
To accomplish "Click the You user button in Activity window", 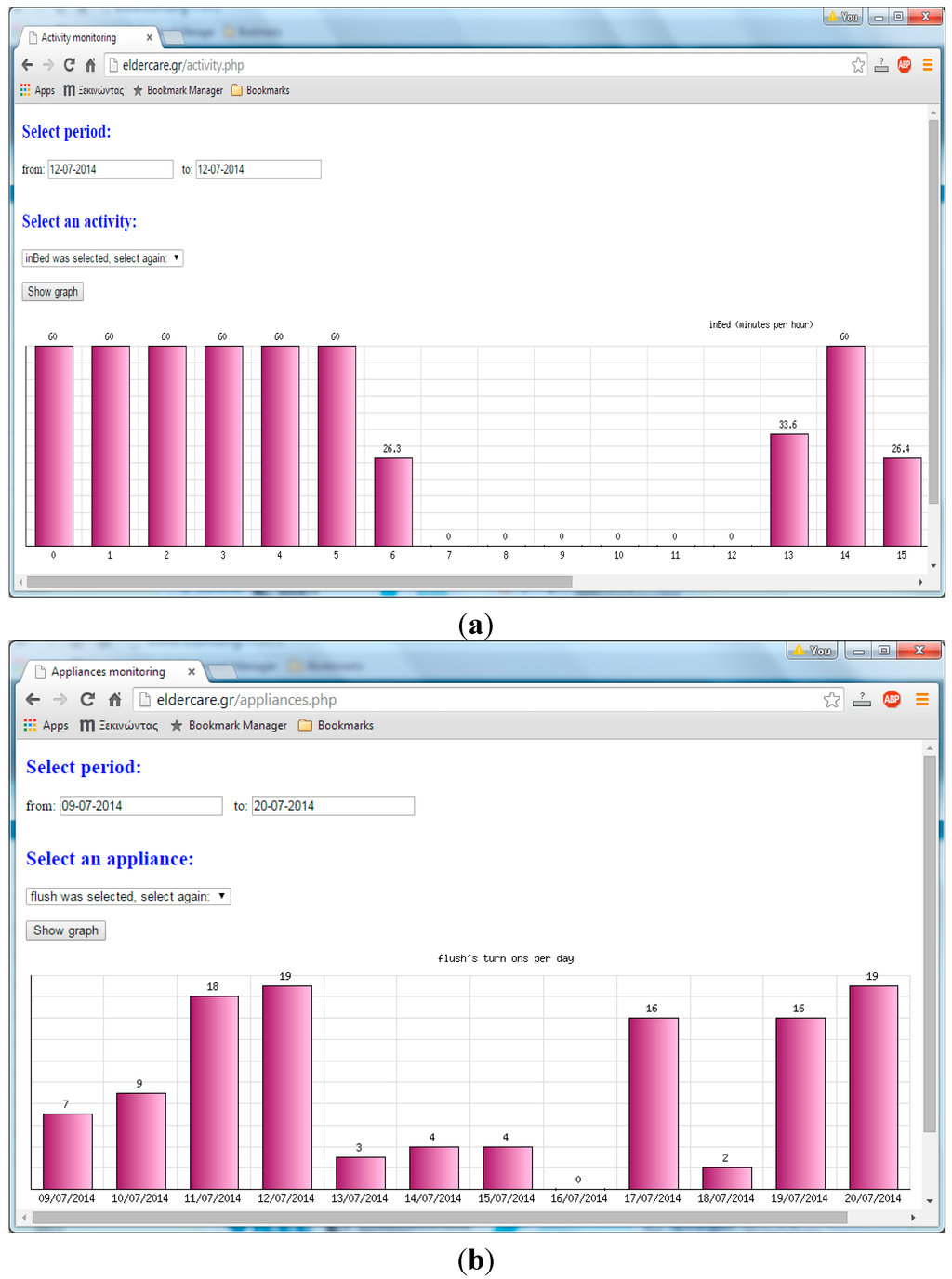I will [x=843, y=17].
